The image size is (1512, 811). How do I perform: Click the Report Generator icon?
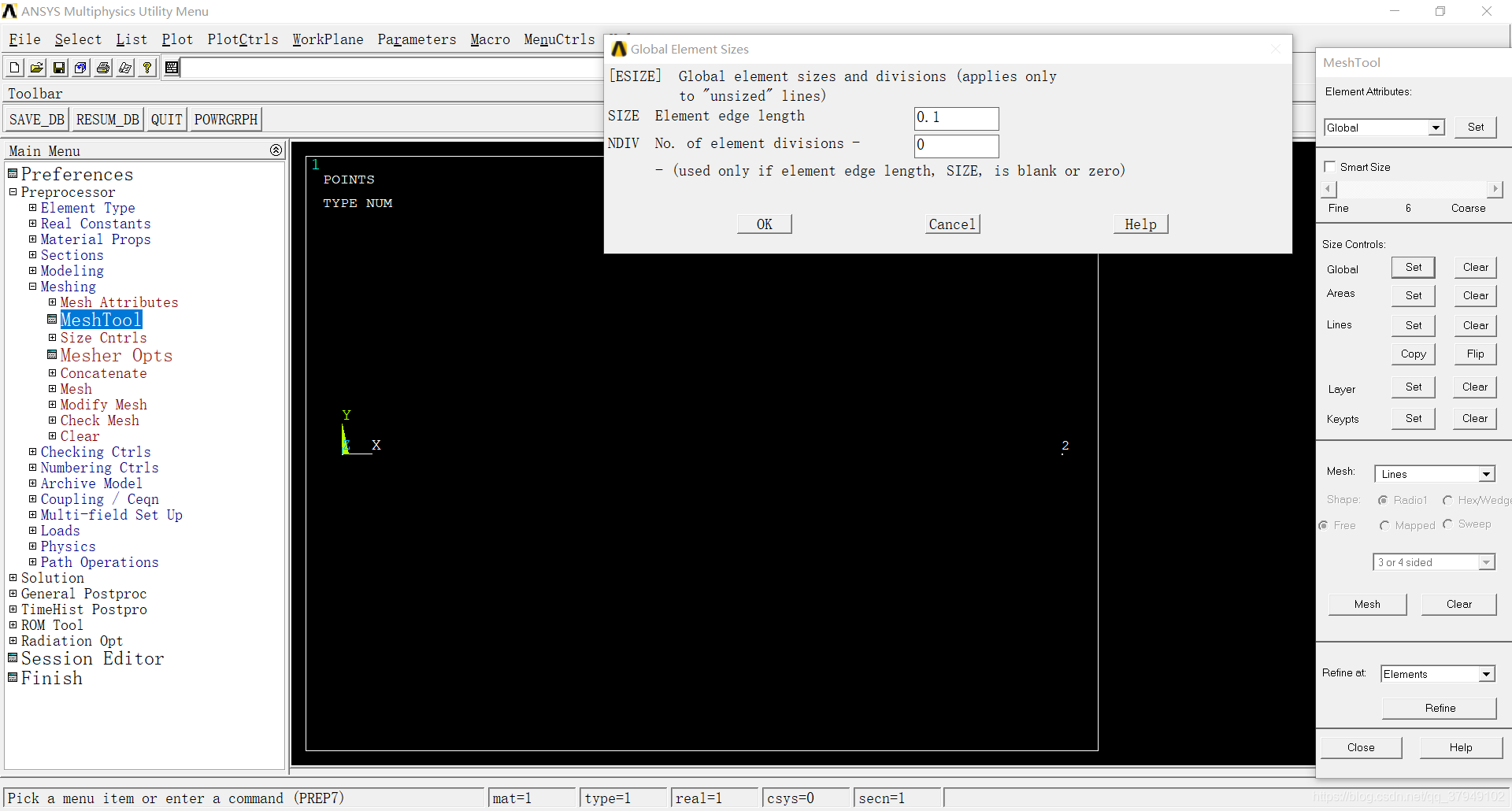(x=124, y=68)
